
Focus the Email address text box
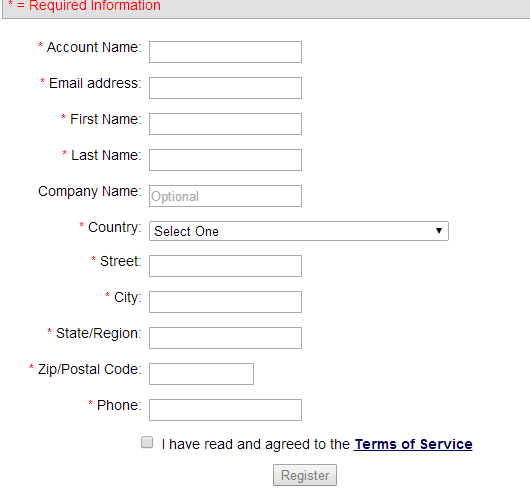[225, 88]
